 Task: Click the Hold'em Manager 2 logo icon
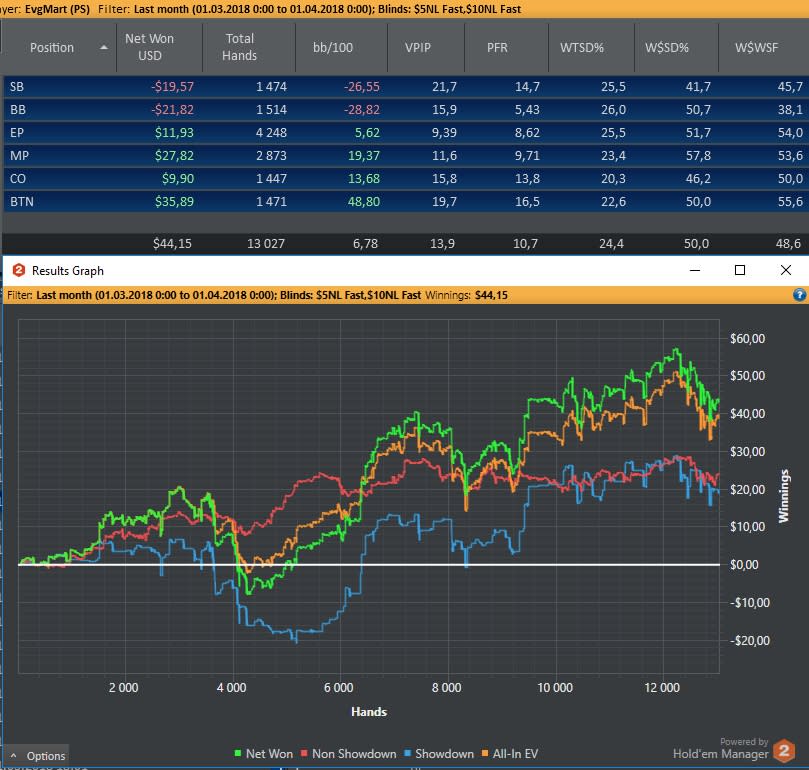[784, 750]
